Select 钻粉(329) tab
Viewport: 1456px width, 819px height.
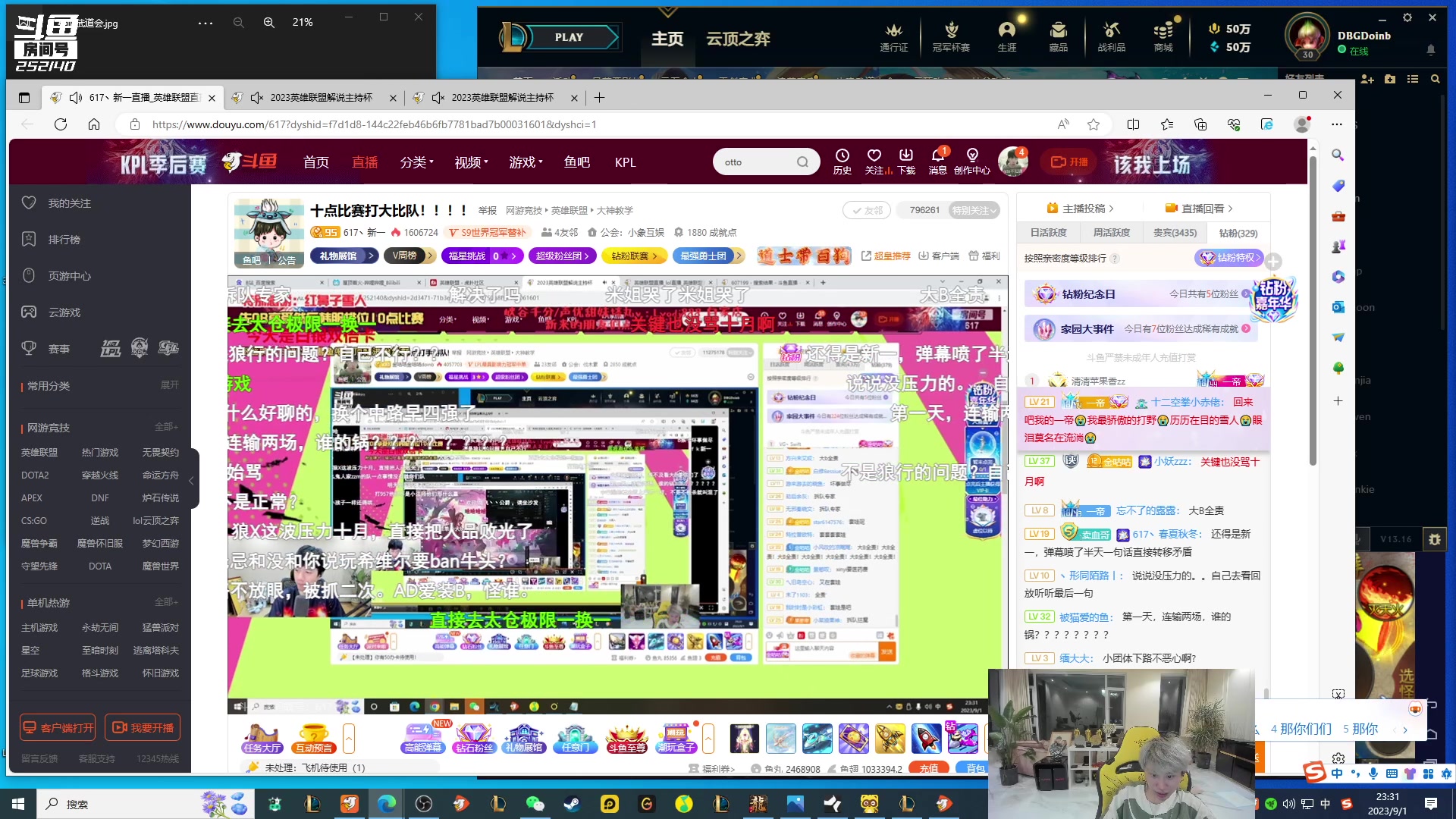click(1238, 233)
